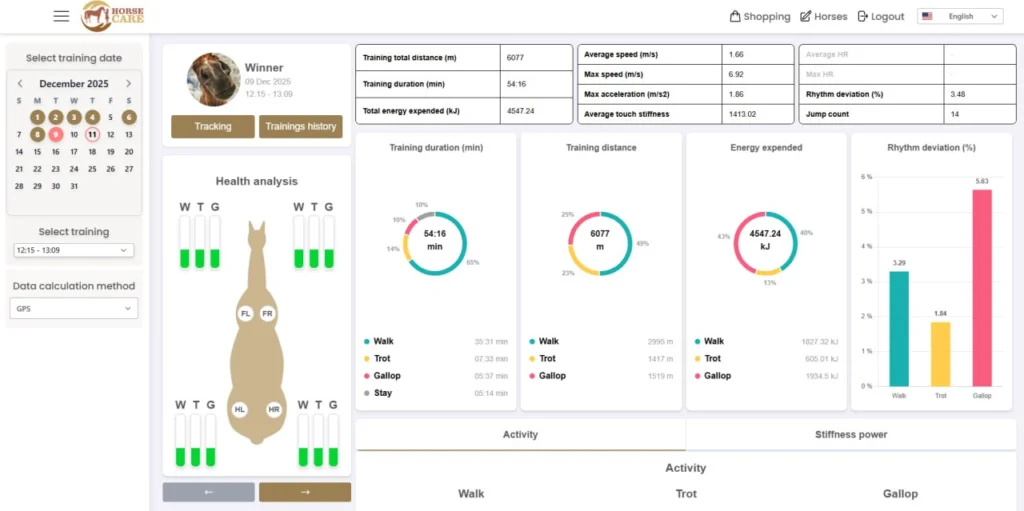
Task: Go to previous month arrow in calendar
Action: point(20,84)
